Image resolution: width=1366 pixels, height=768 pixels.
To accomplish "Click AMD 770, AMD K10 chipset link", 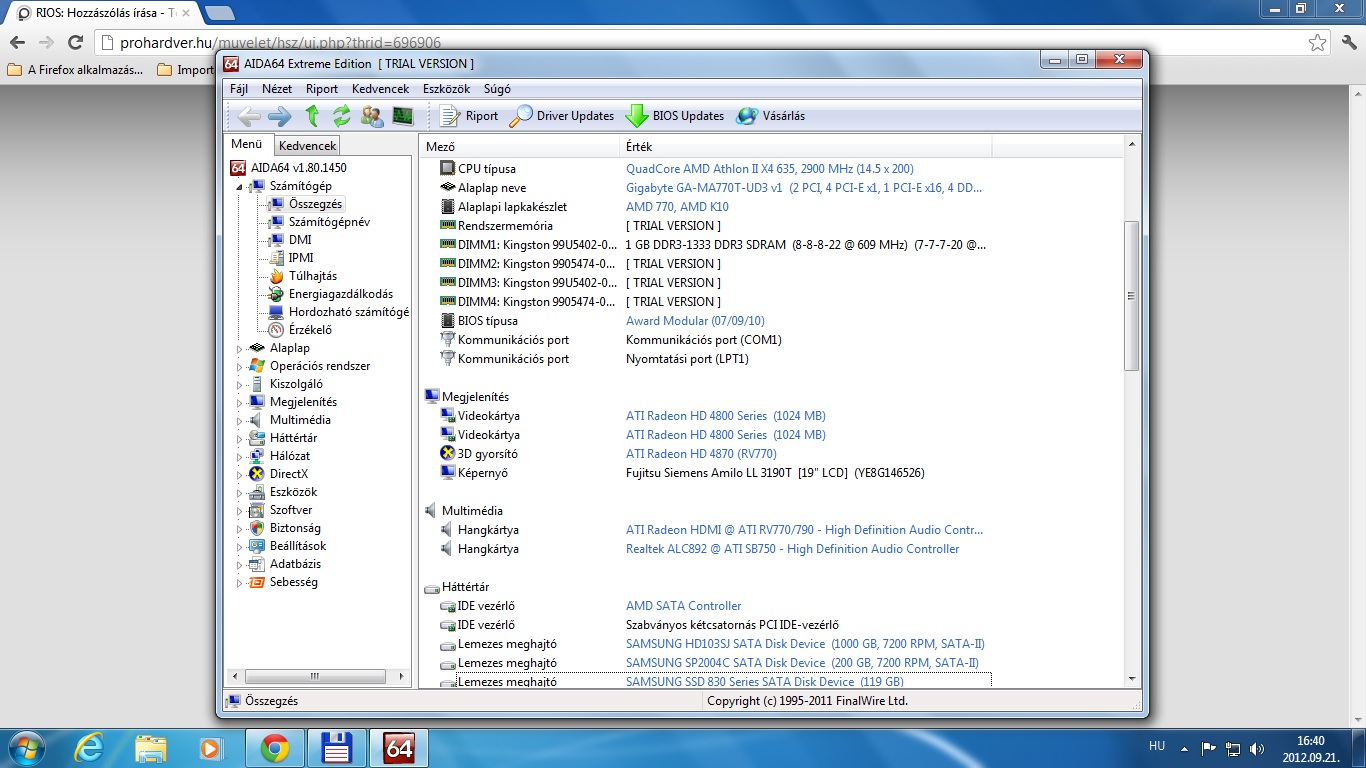I will pyautogui.click(x=677, y=207).
